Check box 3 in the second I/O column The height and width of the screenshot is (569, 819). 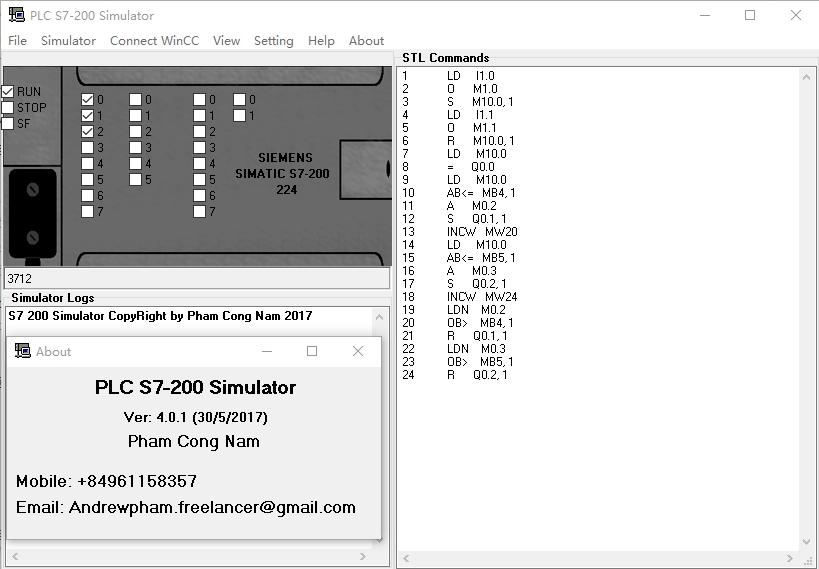(x=136, y=147)
